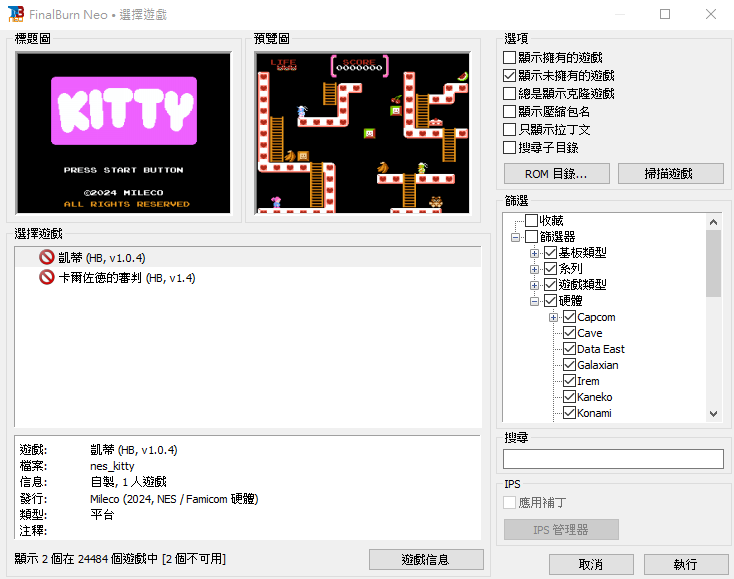Uncheck the 系列 filter checkbox
Image resolution: width=734 pixels, height=579 pixels.
click(550, 269)
